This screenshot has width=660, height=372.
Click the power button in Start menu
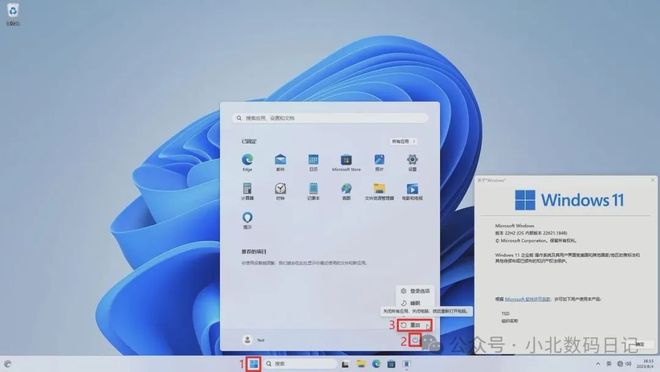click(x=415, y=340)
